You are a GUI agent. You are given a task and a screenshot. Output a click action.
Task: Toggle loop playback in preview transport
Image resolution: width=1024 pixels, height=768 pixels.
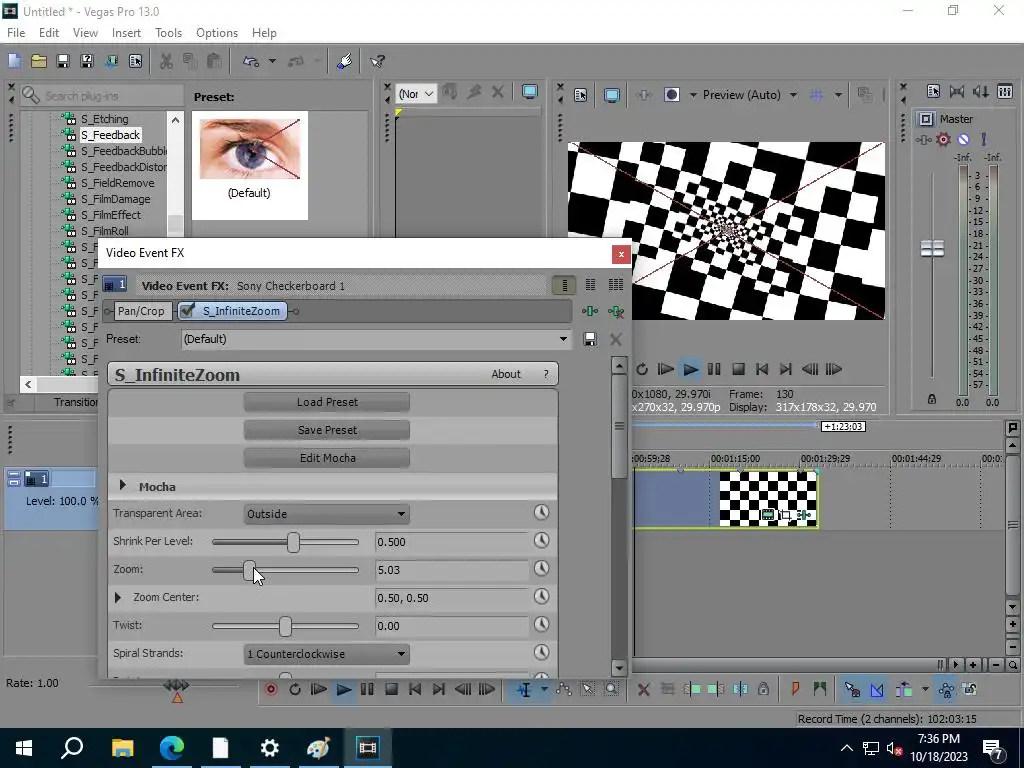[x=642, y=369]
